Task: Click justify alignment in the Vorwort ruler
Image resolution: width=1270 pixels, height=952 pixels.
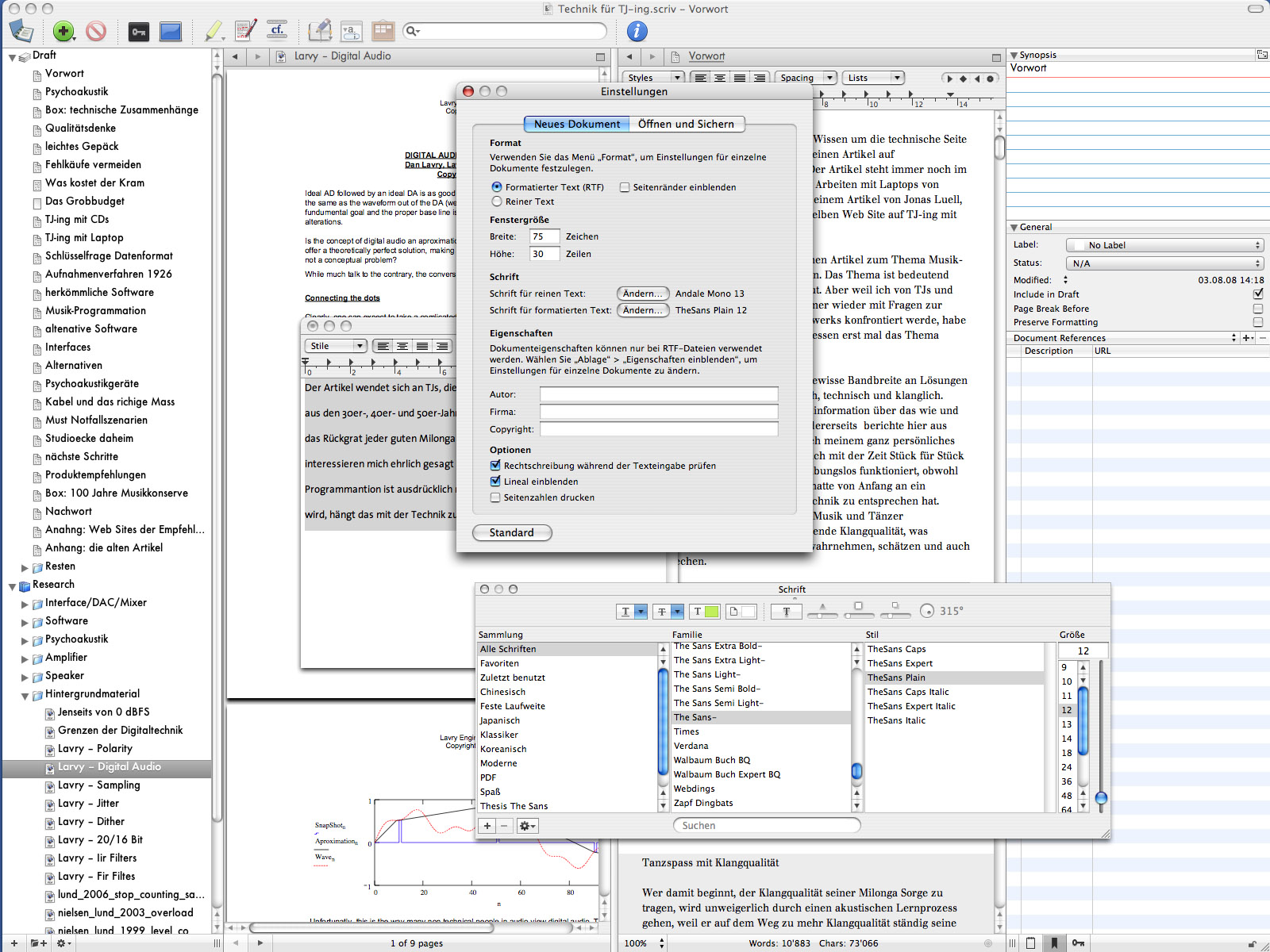Action: 740,78
